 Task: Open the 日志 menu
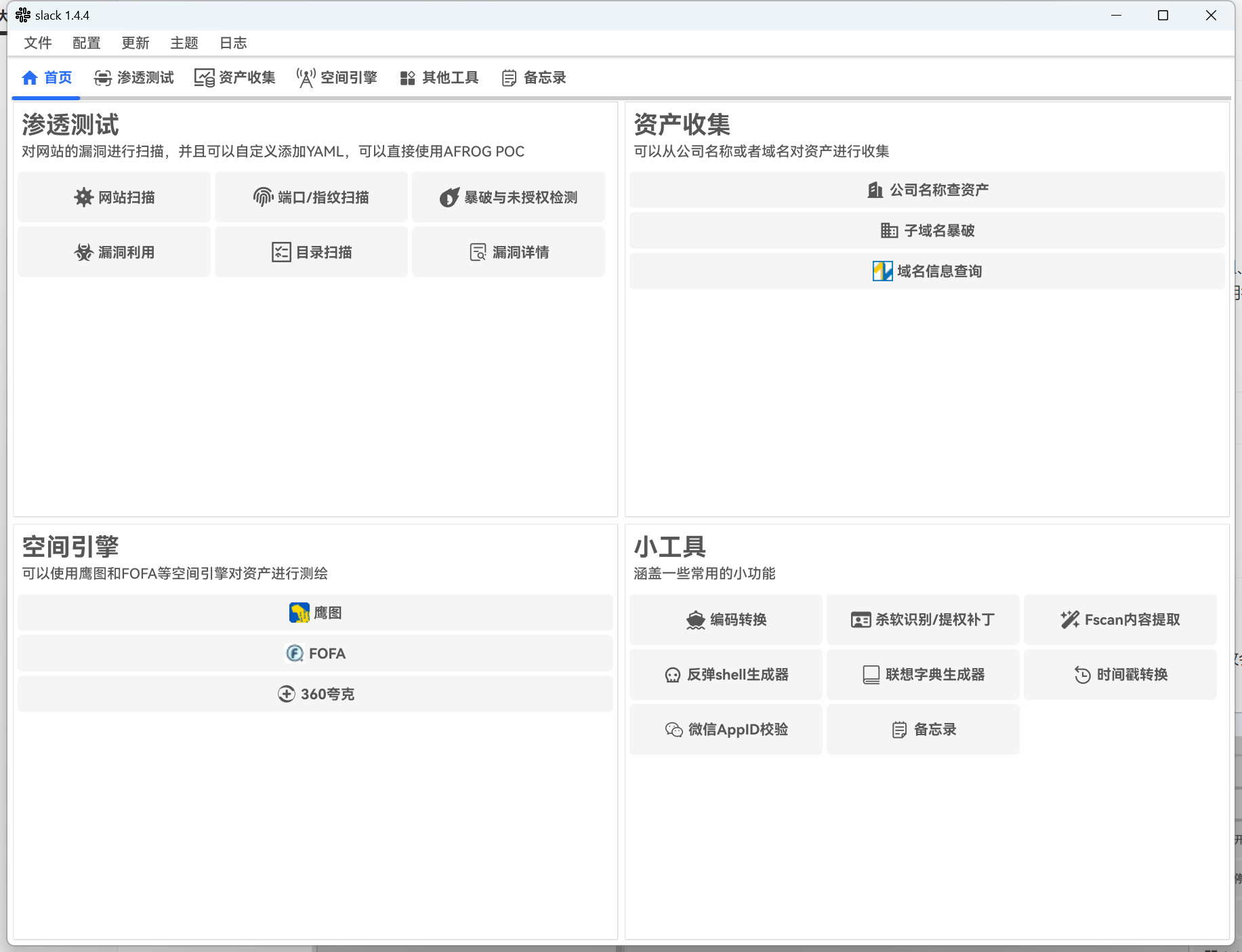pyautogui.click(x=233, y=43)
